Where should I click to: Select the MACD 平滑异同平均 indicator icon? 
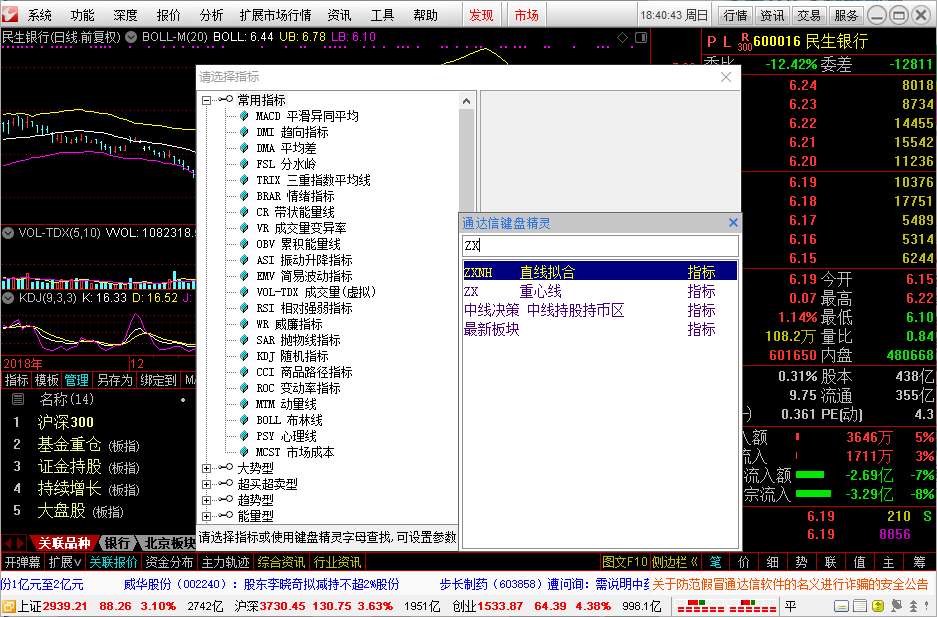pyautogui.click(x=244, y=116)
